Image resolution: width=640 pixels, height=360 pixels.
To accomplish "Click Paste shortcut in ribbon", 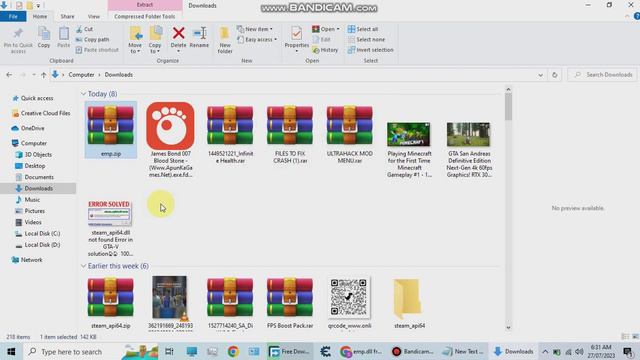I will tap(97, 50).
